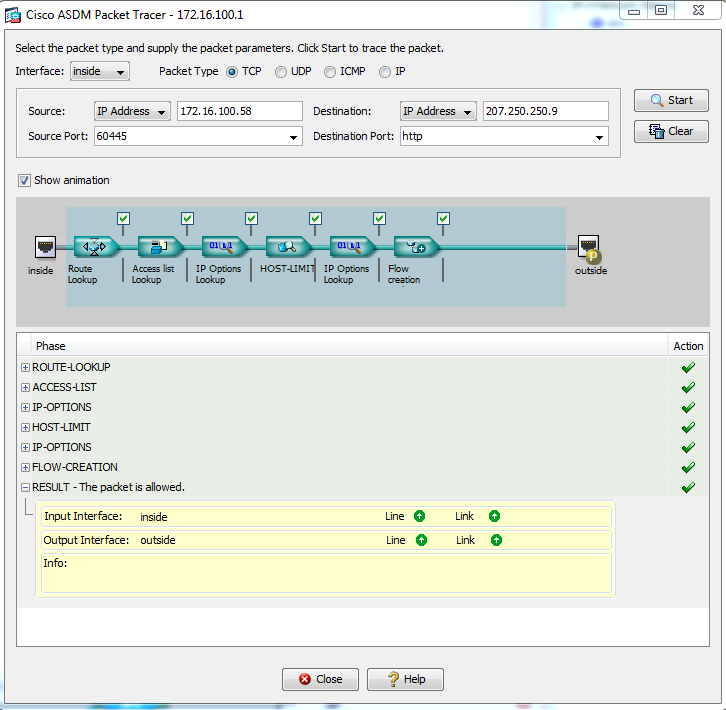Expand the first IP-OPTIONS phase

[25, 407]
